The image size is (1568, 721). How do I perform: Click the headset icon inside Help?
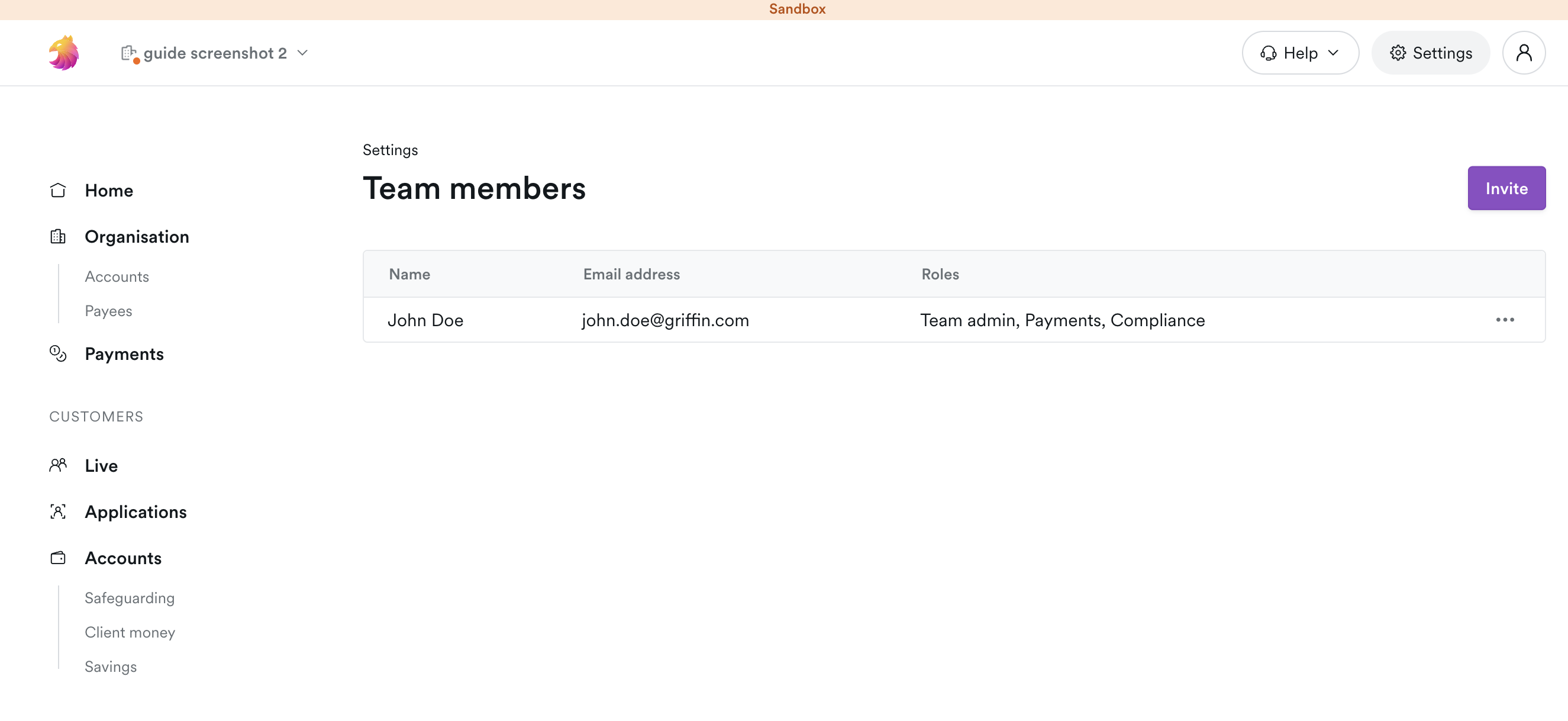(1269, 53)
